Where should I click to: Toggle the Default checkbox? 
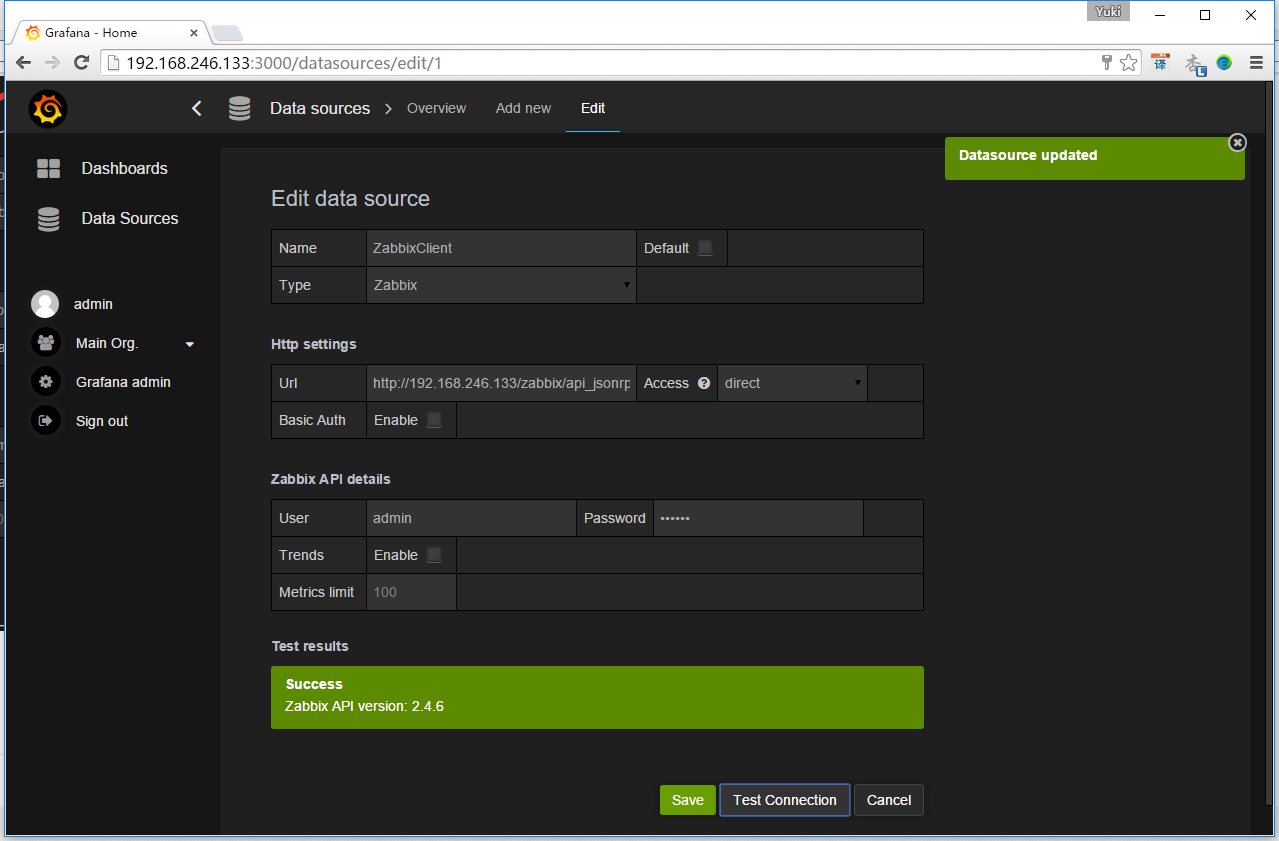[x=705, y=248]
